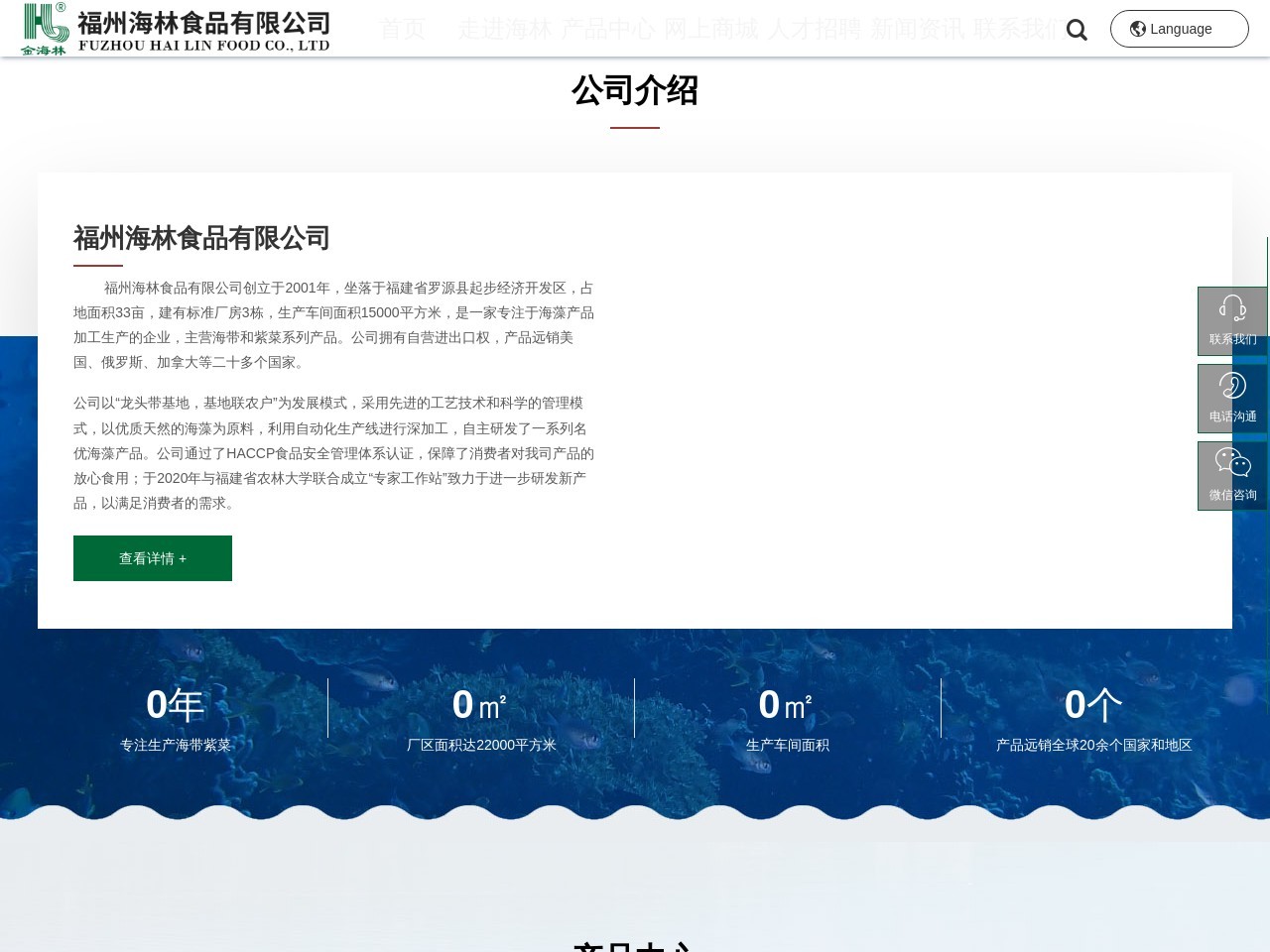Click the 0年 counter value
1270x952 pixels.
point(176,705)
